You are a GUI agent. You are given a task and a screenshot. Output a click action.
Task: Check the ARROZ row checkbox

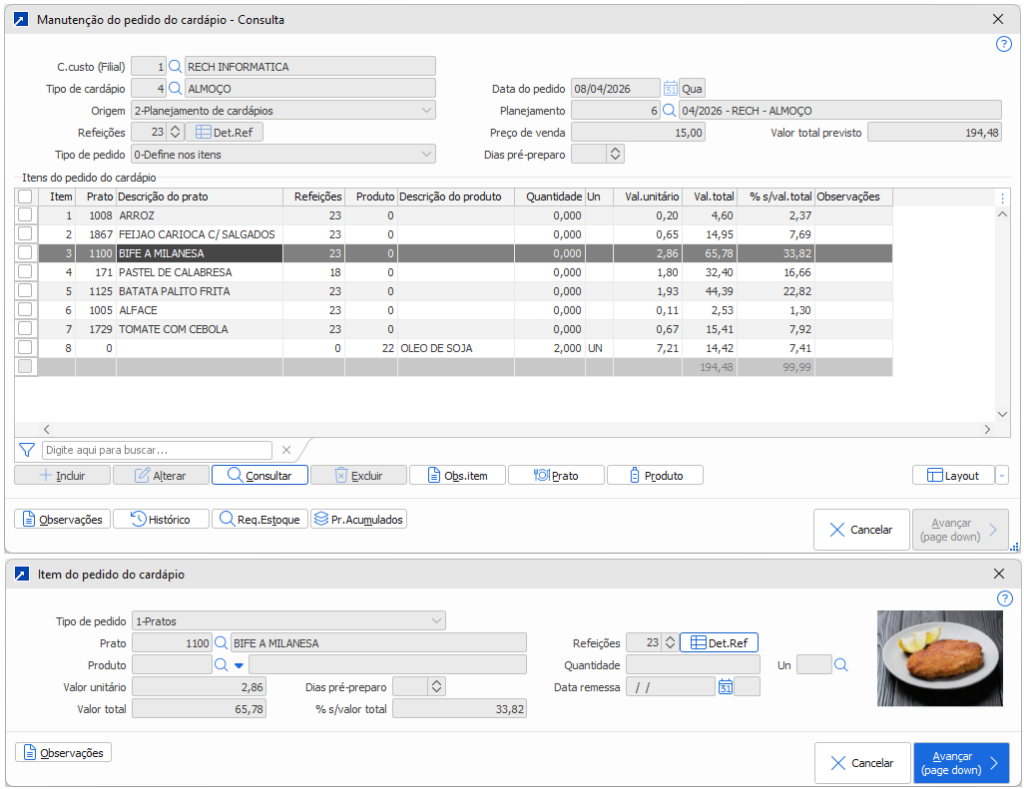point(25,215)
